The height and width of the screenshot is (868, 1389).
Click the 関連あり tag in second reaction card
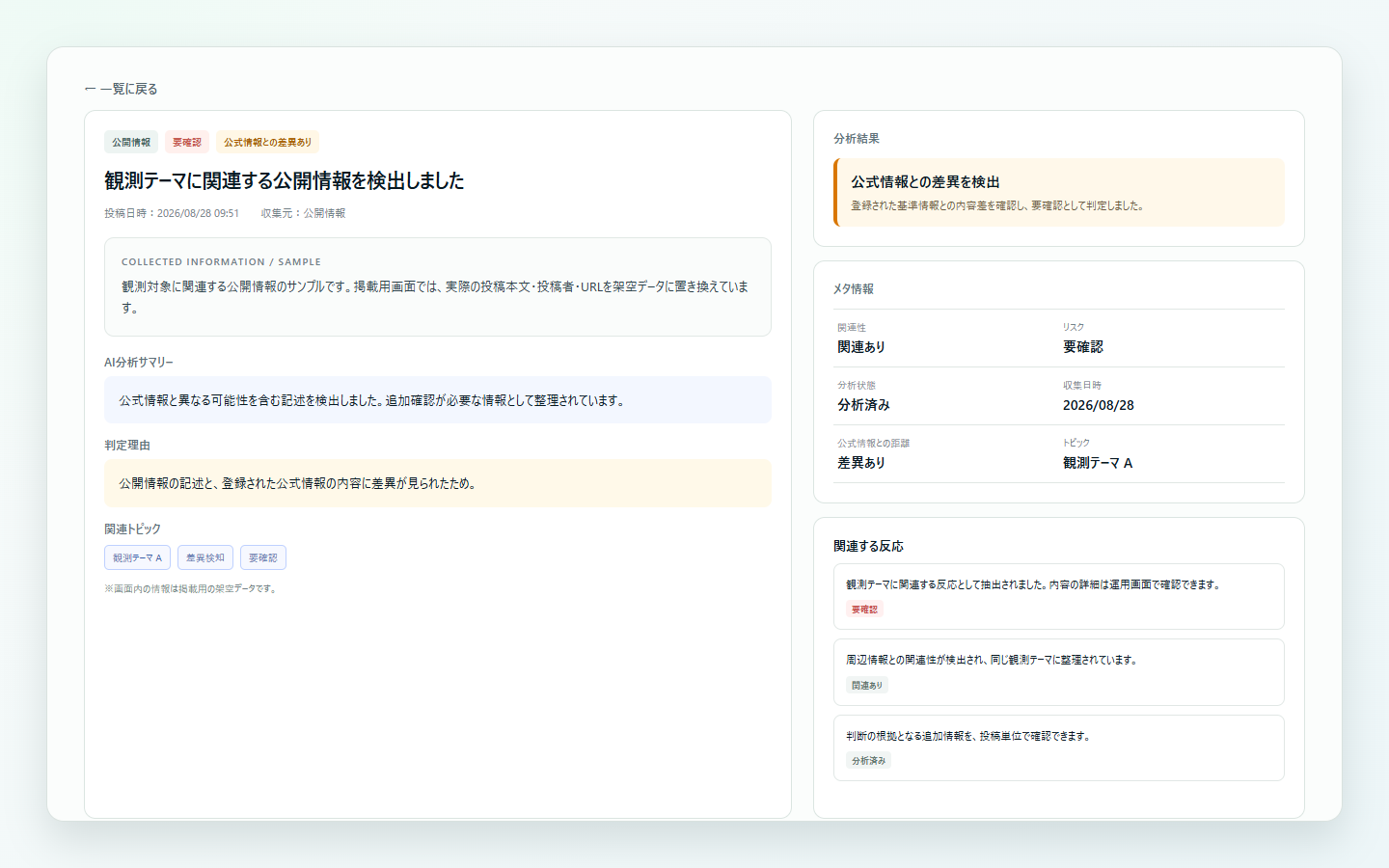pyautogui.click(x=867, y=685)
